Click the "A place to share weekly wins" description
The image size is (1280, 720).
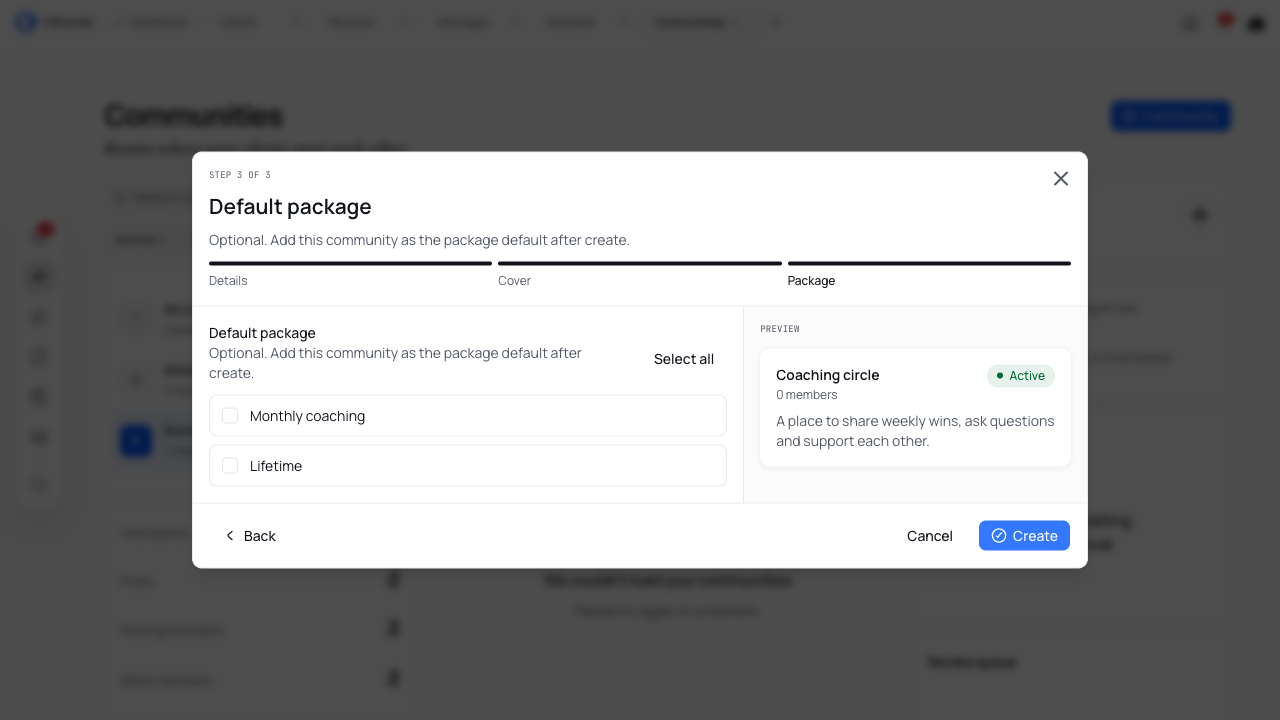pyautogui.click(x=915, y=431)
